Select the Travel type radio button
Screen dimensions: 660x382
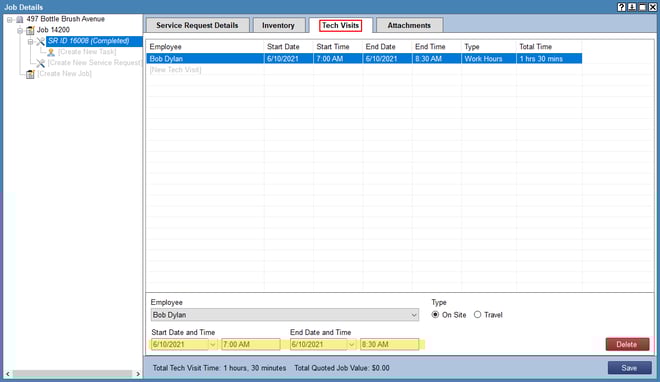(477, 315)
